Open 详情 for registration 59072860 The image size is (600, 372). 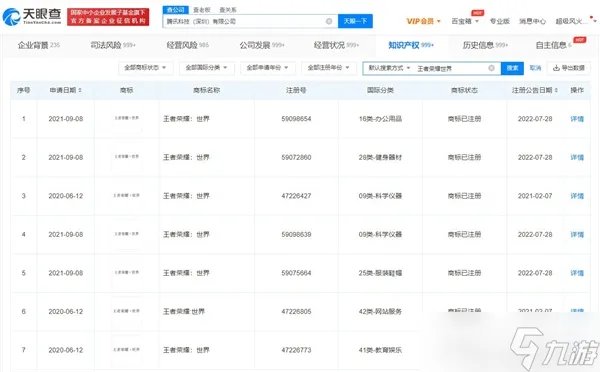(x=577, y=157)
